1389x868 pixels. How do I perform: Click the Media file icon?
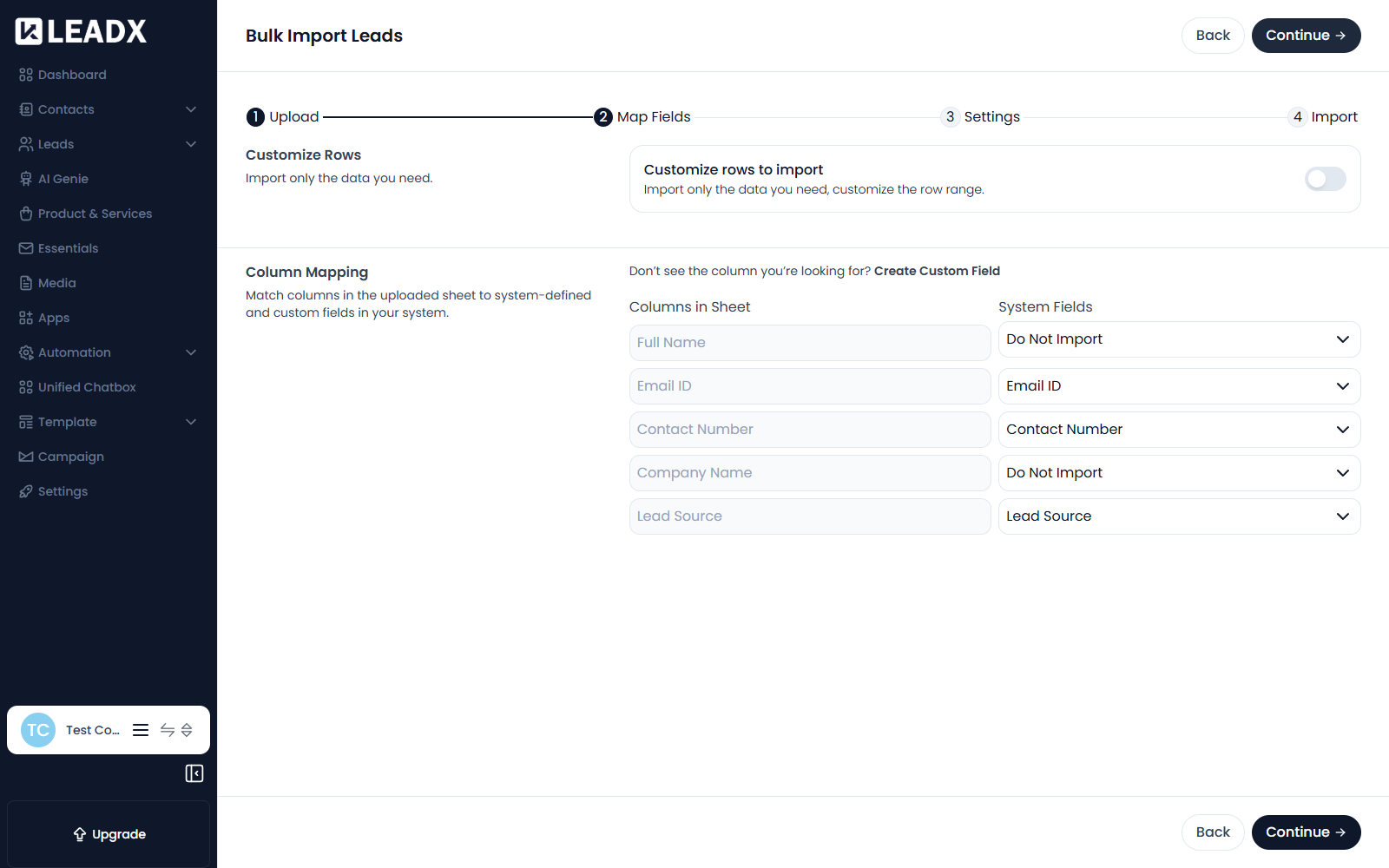pyautogui.click(x=26, y=283)
